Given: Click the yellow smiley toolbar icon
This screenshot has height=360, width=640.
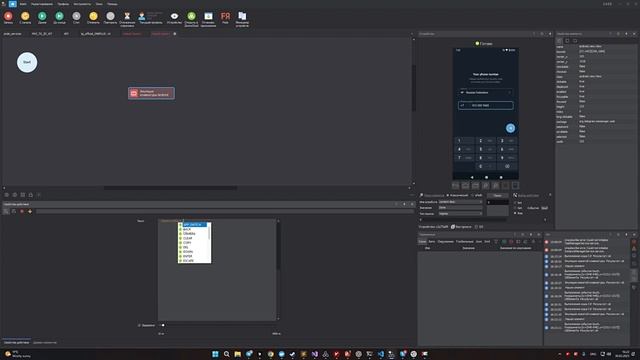Looking at the screenshot, I should 93,16.
